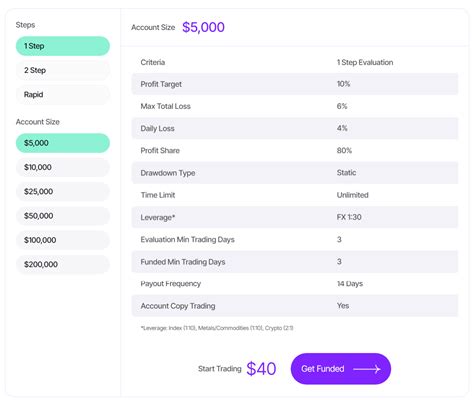Switch to the Rapid evaluation option
The image size is (474, 401).
pyautogui.click(x=63, y=95)
